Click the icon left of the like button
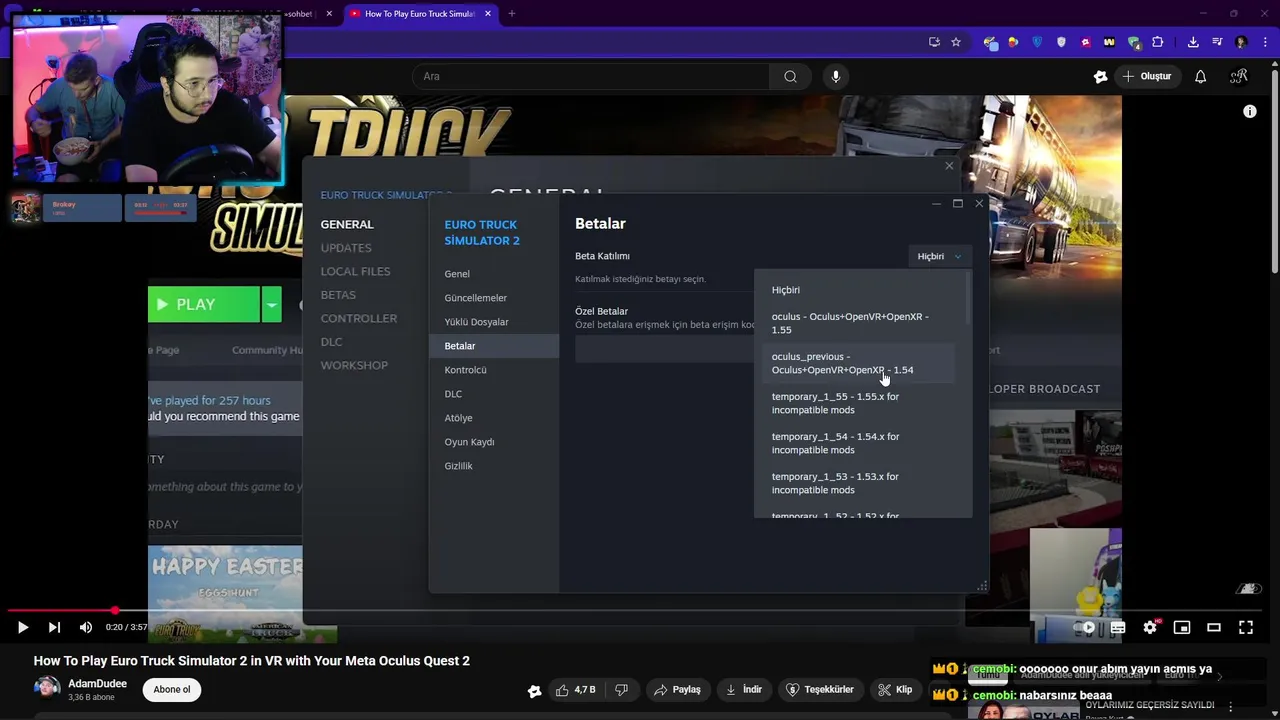 pos(535,690)
